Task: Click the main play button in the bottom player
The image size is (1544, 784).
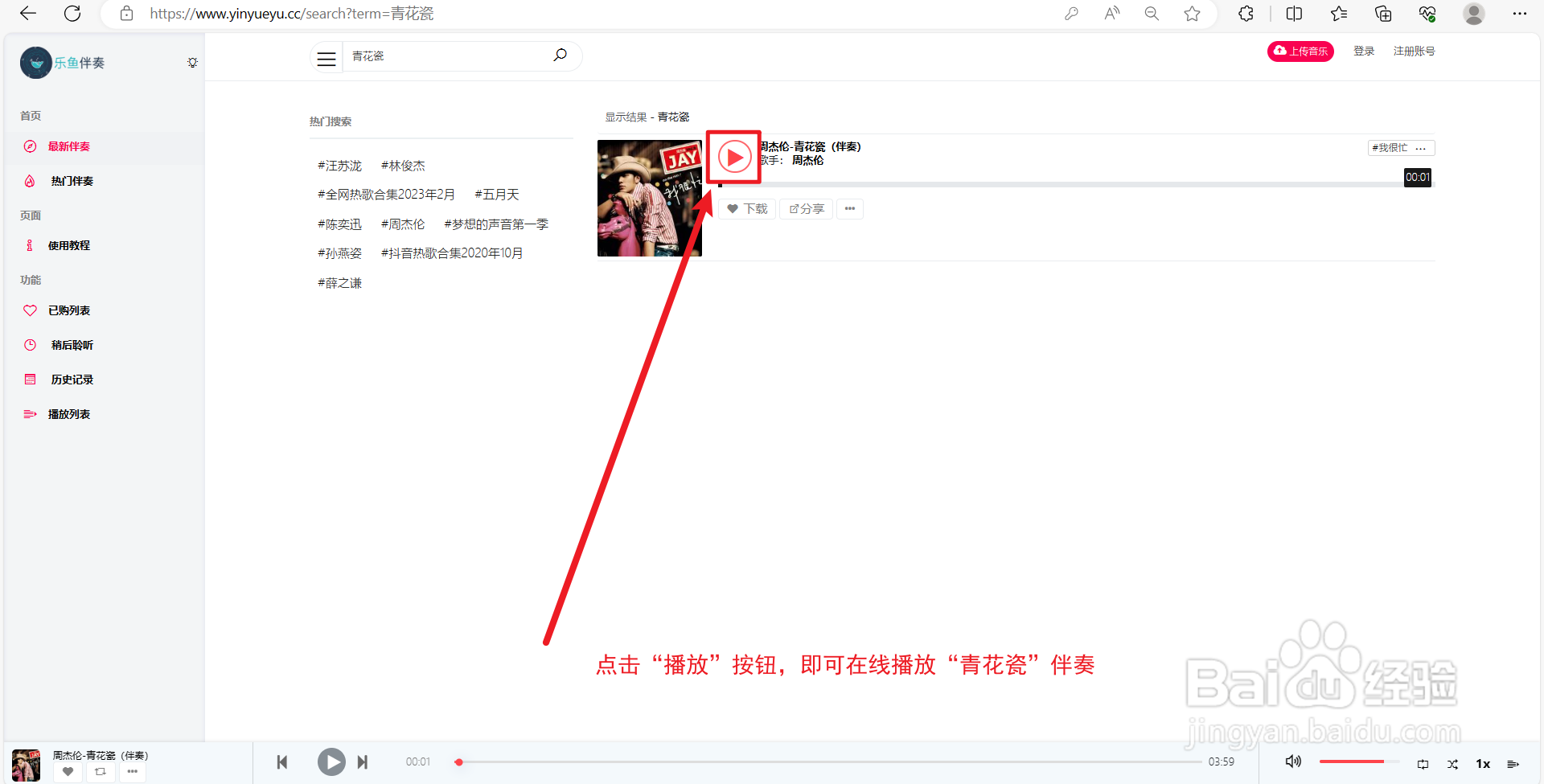Action: [331, 761]
